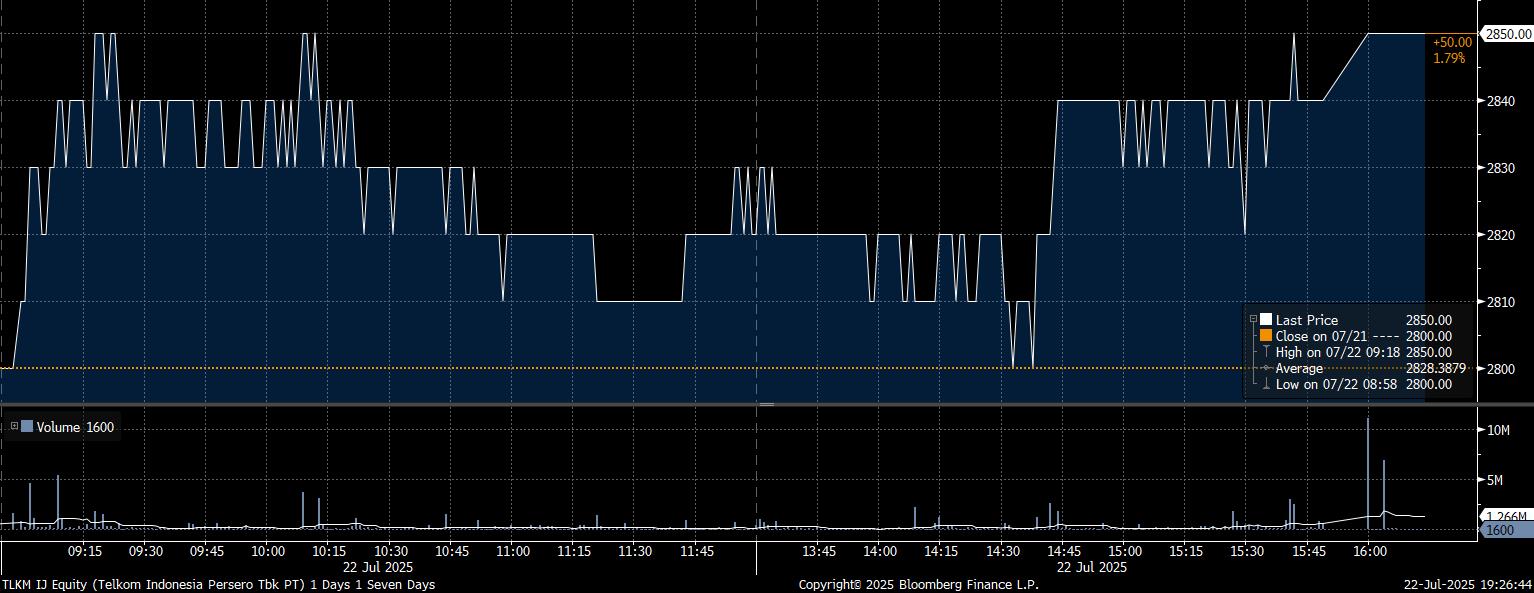Screen dimensions: 1534x593
Task: Select the Low on 07/22 marker icon
Action: [x=1266, y=384]
